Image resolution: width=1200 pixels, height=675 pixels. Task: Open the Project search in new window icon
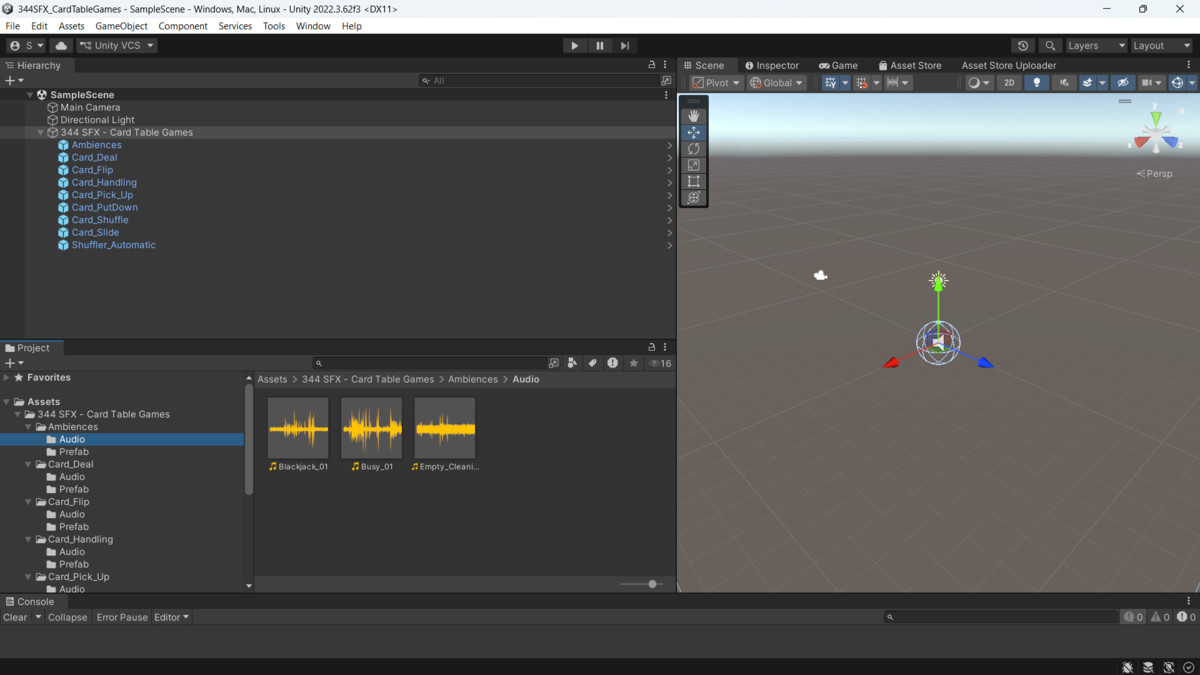554,363
